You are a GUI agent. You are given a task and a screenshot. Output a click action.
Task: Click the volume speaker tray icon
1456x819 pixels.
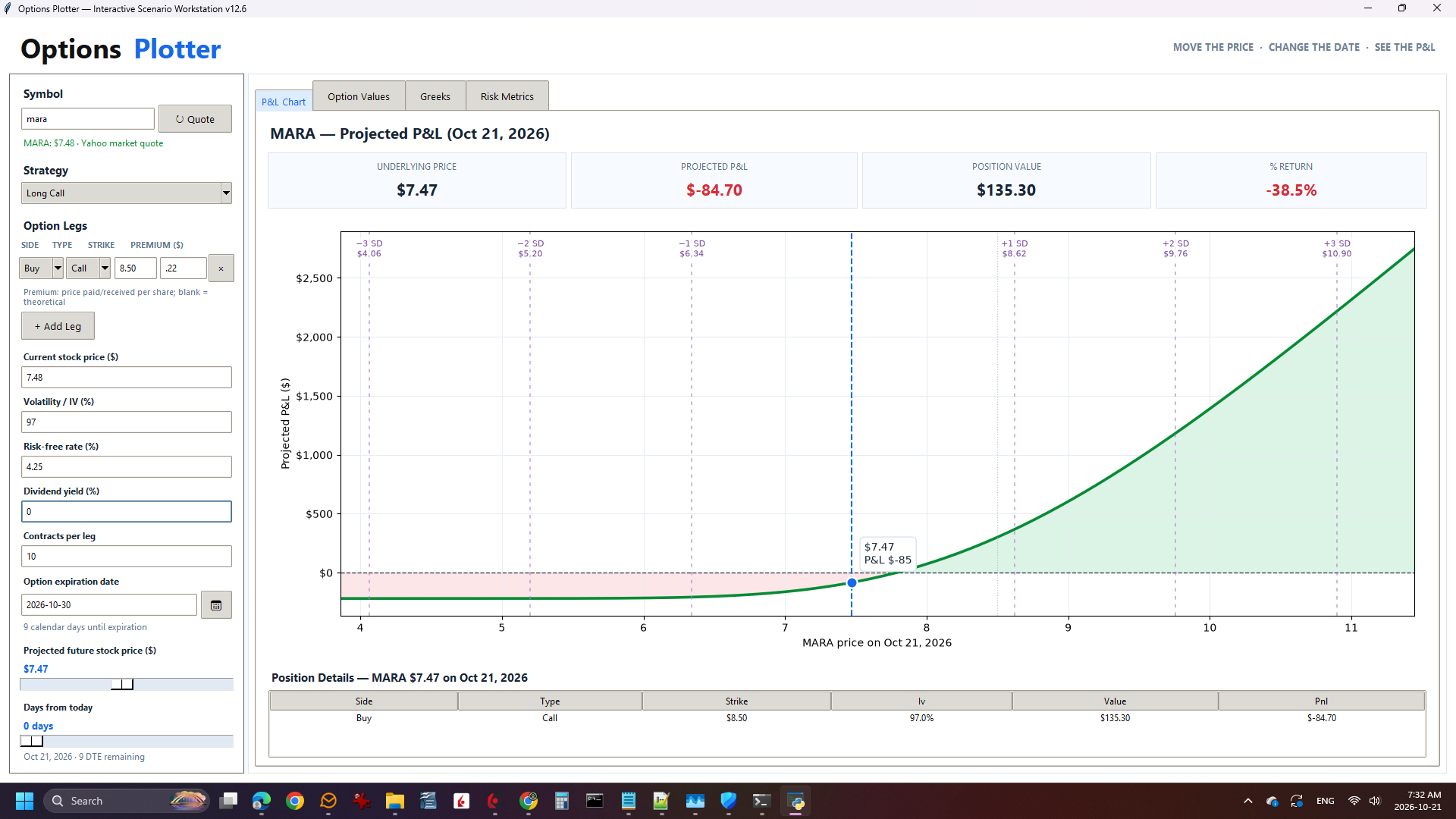[1375, 801]
